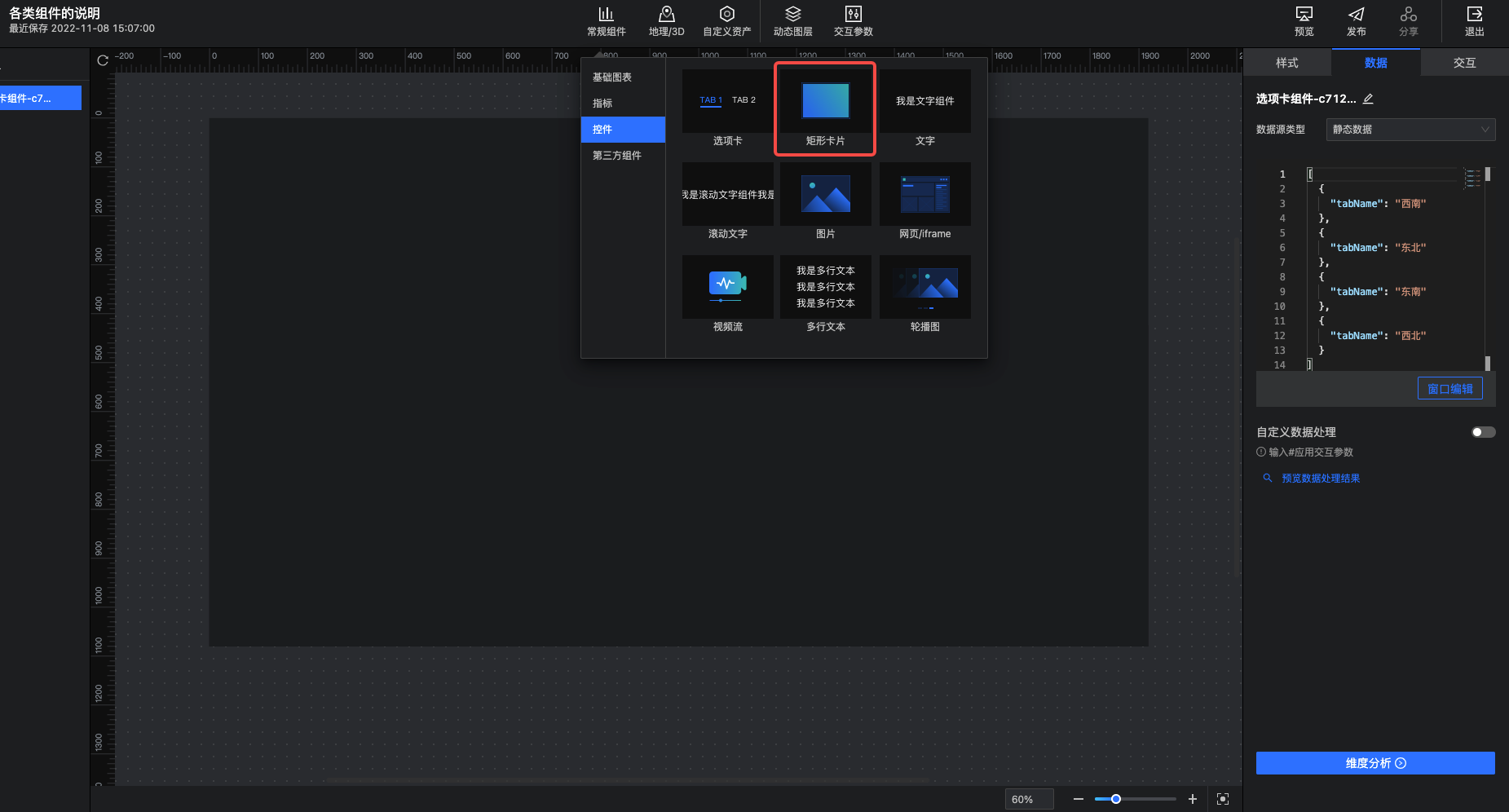Open the zoom percentage 60% box
The width and height of the screenshot is (1509, 812).
1028,799
